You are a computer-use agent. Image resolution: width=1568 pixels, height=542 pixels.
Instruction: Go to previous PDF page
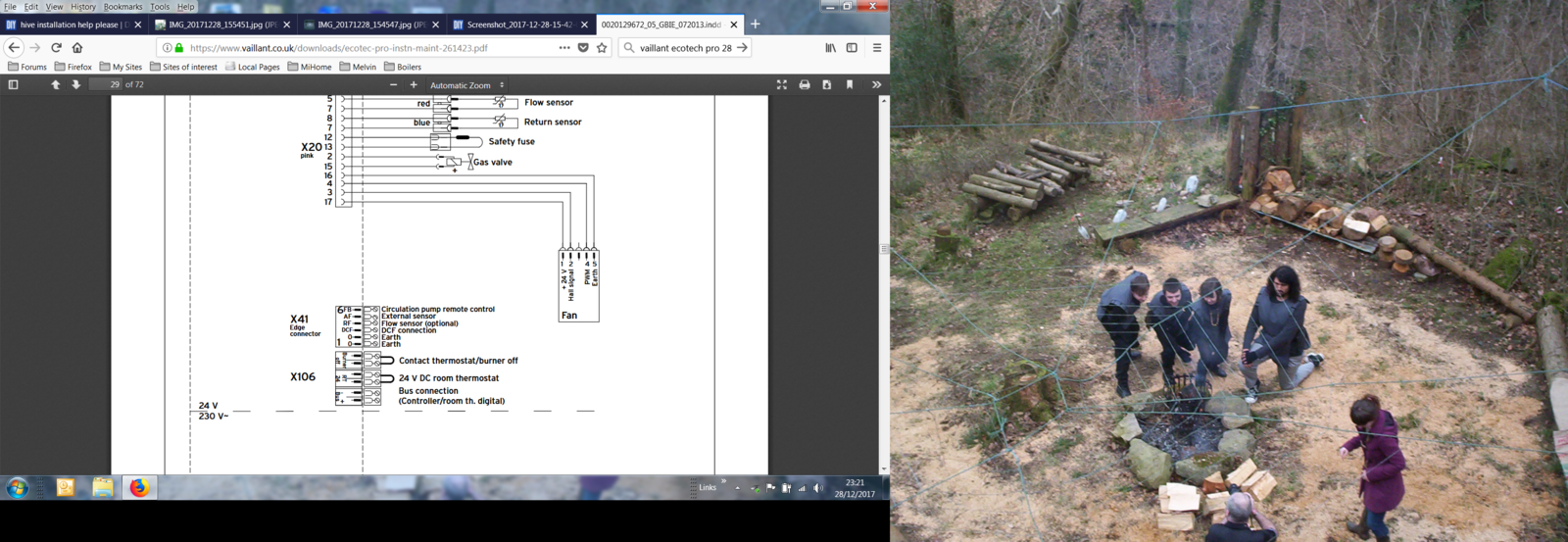(55, 85)
